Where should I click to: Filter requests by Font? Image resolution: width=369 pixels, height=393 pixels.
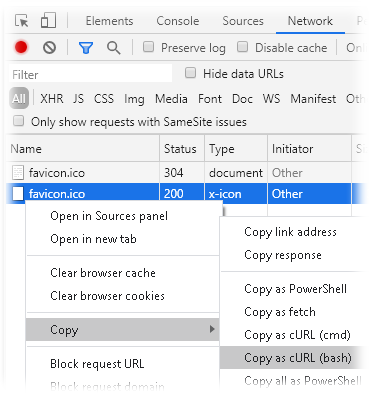pyautogui.click(x=210, y=99)
